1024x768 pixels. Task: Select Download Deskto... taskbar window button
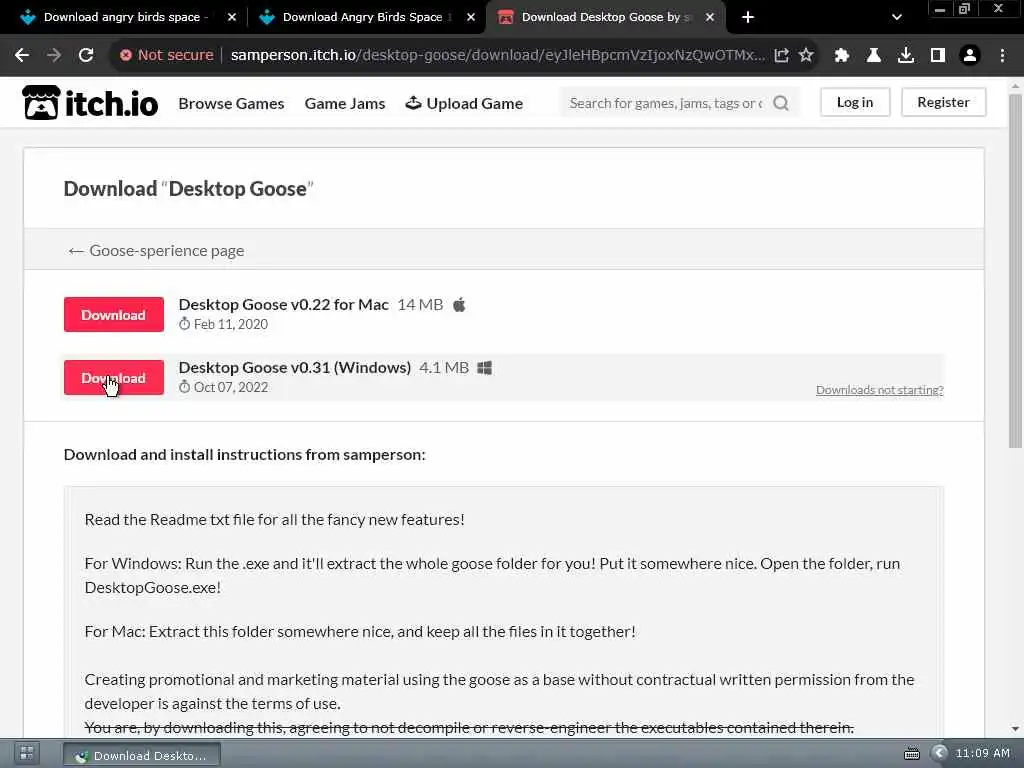pyautogui.click(x=142, y=755)
